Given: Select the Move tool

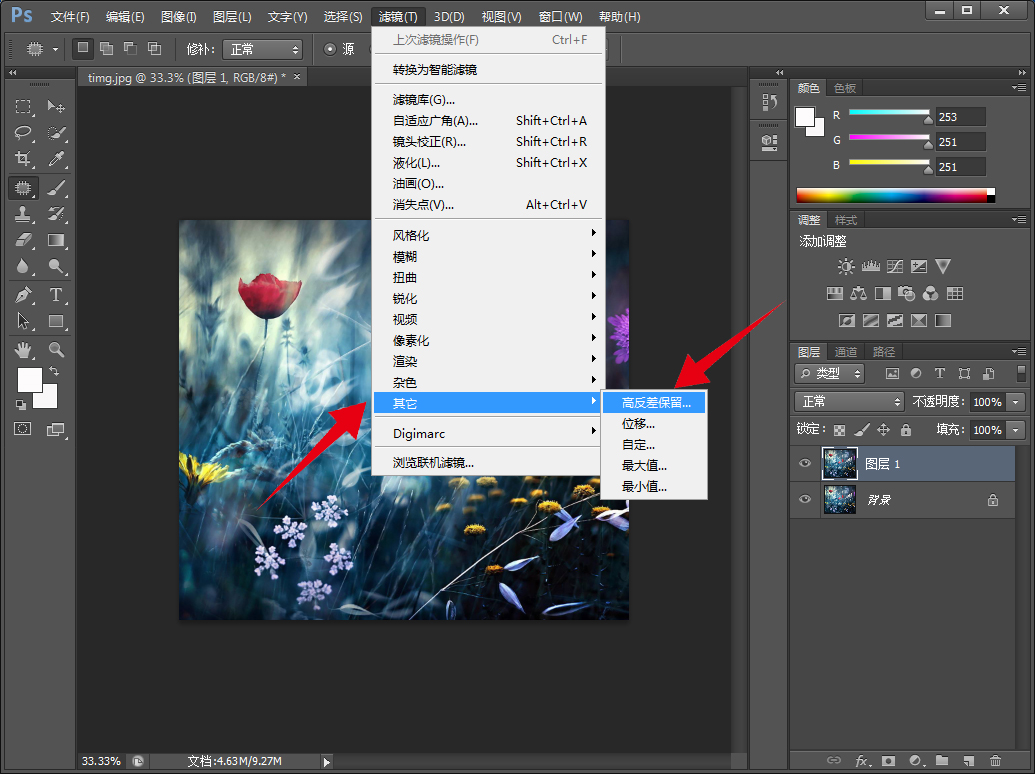Looking at the screenshot, I should [x=56, y=106].
